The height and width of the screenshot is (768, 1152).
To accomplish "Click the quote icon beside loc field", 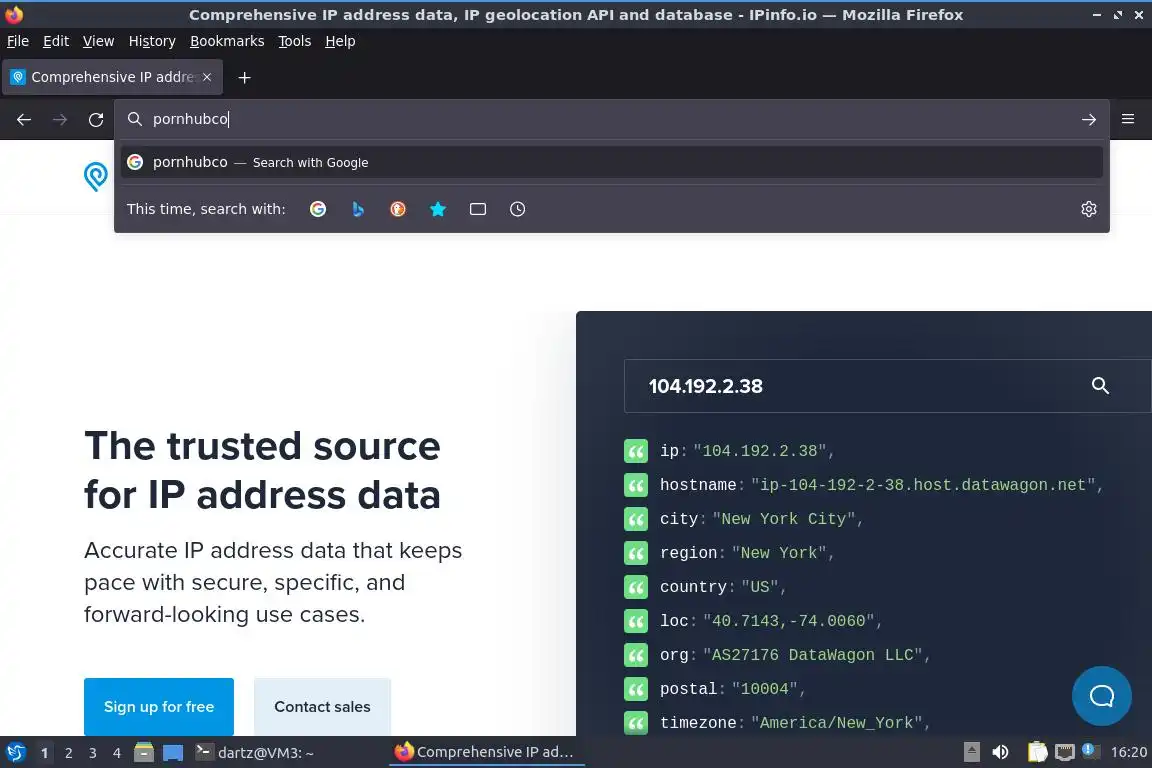I will click(636, 621).
